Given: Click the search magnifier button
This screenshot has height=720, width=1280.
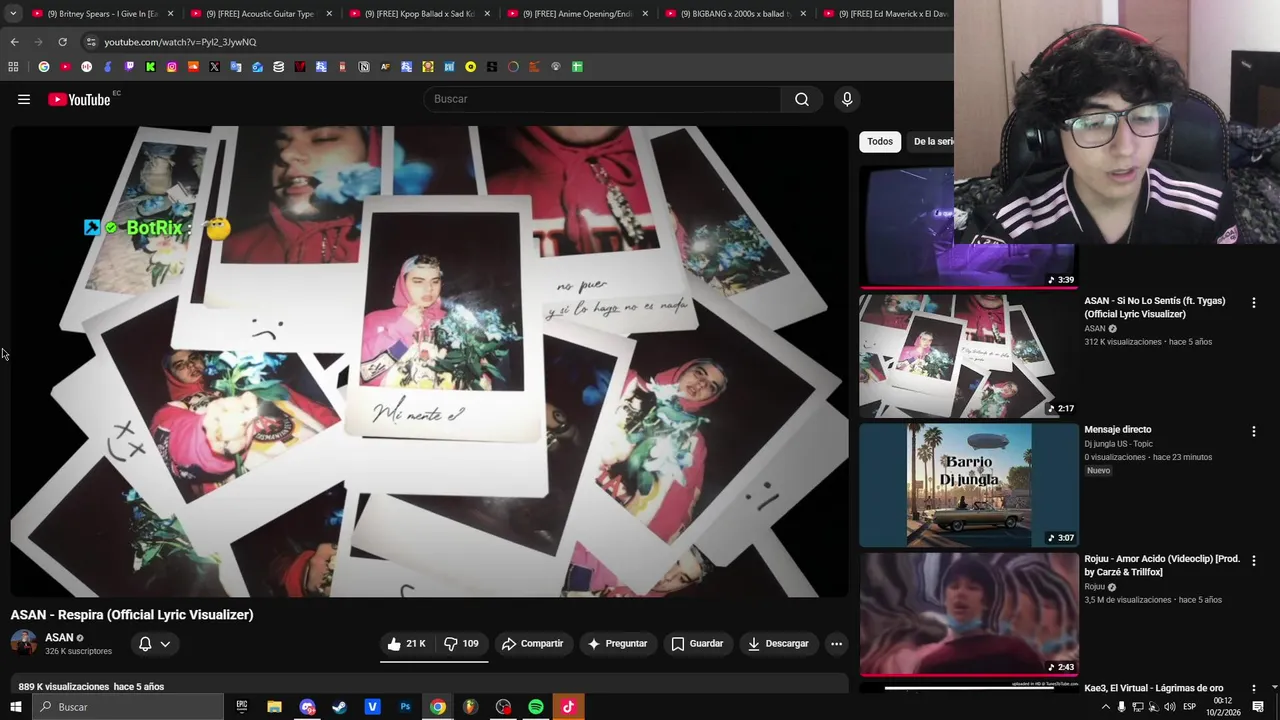Looking at the screenshot, I should pyautogui.click(x=802, y=99).
